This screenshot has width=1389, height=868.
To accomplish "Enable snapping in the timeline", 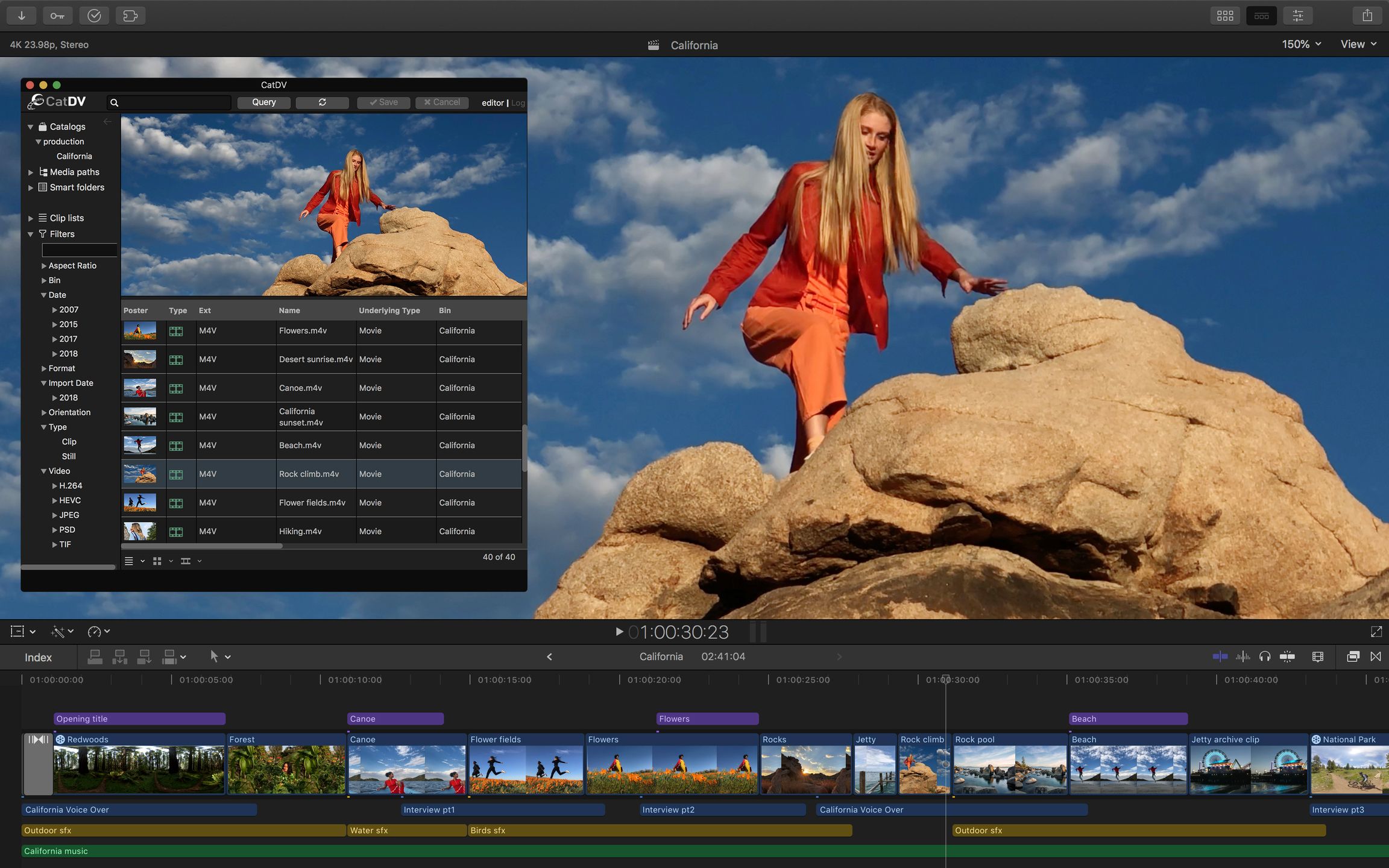I will (1288, 656).
